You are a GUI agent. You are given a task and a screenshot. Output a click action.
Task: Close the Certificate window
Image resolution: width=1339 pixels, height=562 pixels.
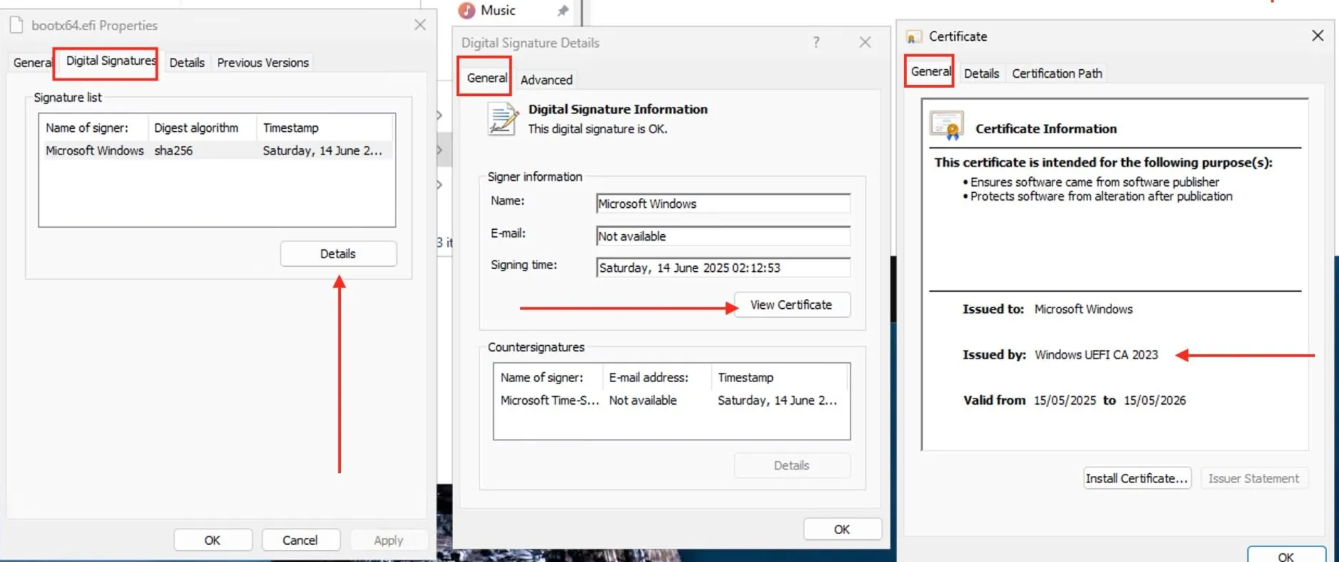coord(1317,36)
